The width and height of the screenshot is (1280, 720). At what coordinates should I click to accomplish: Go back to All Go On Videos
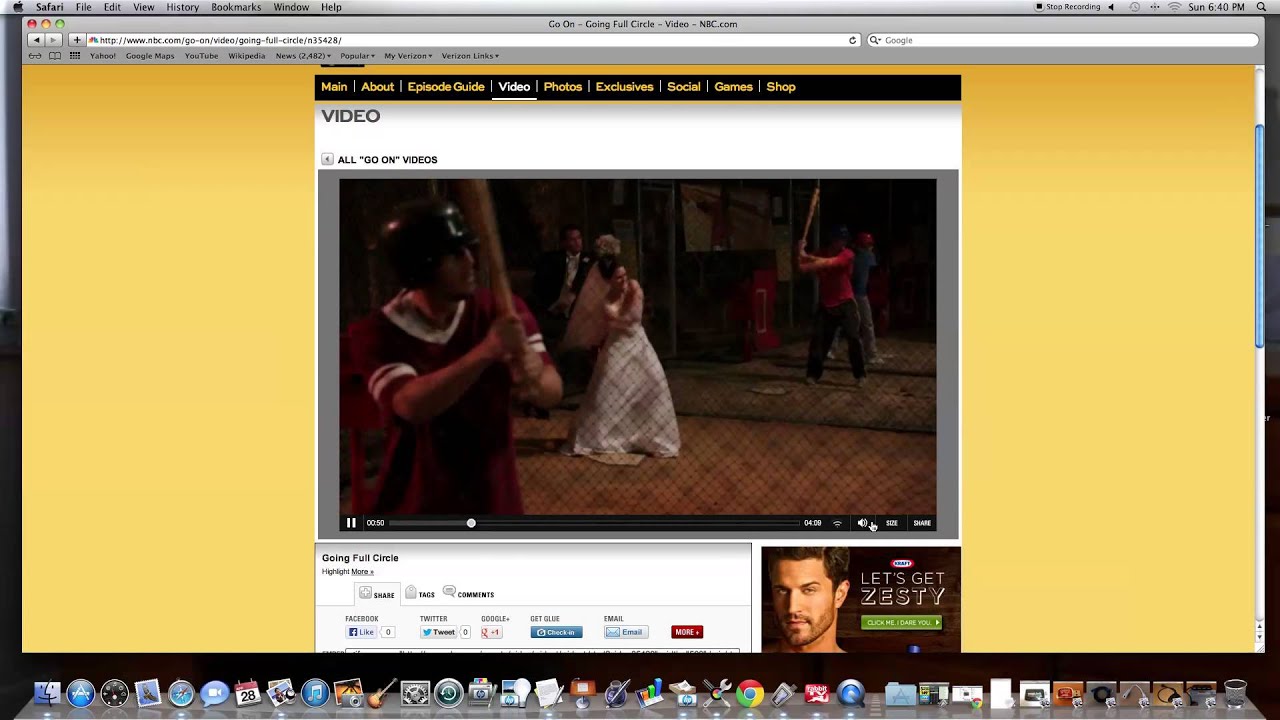[387, 160]
